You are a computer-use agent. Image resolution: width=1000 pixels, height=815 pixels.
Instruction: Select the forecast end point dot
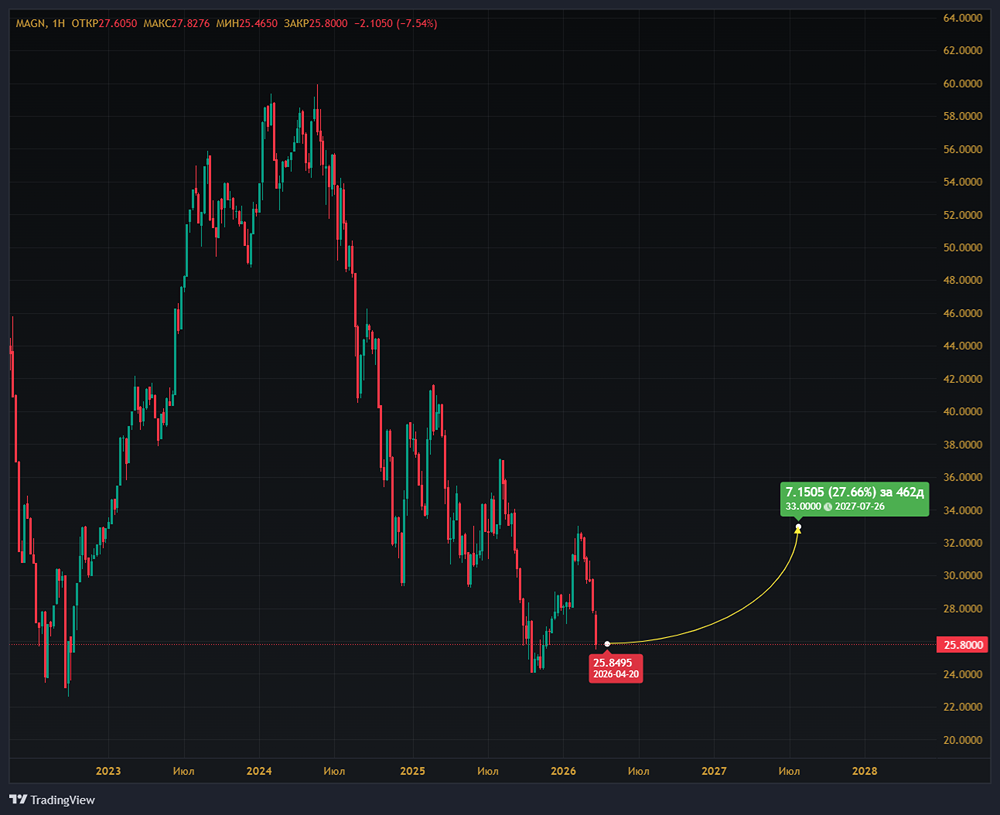point(798,527)
